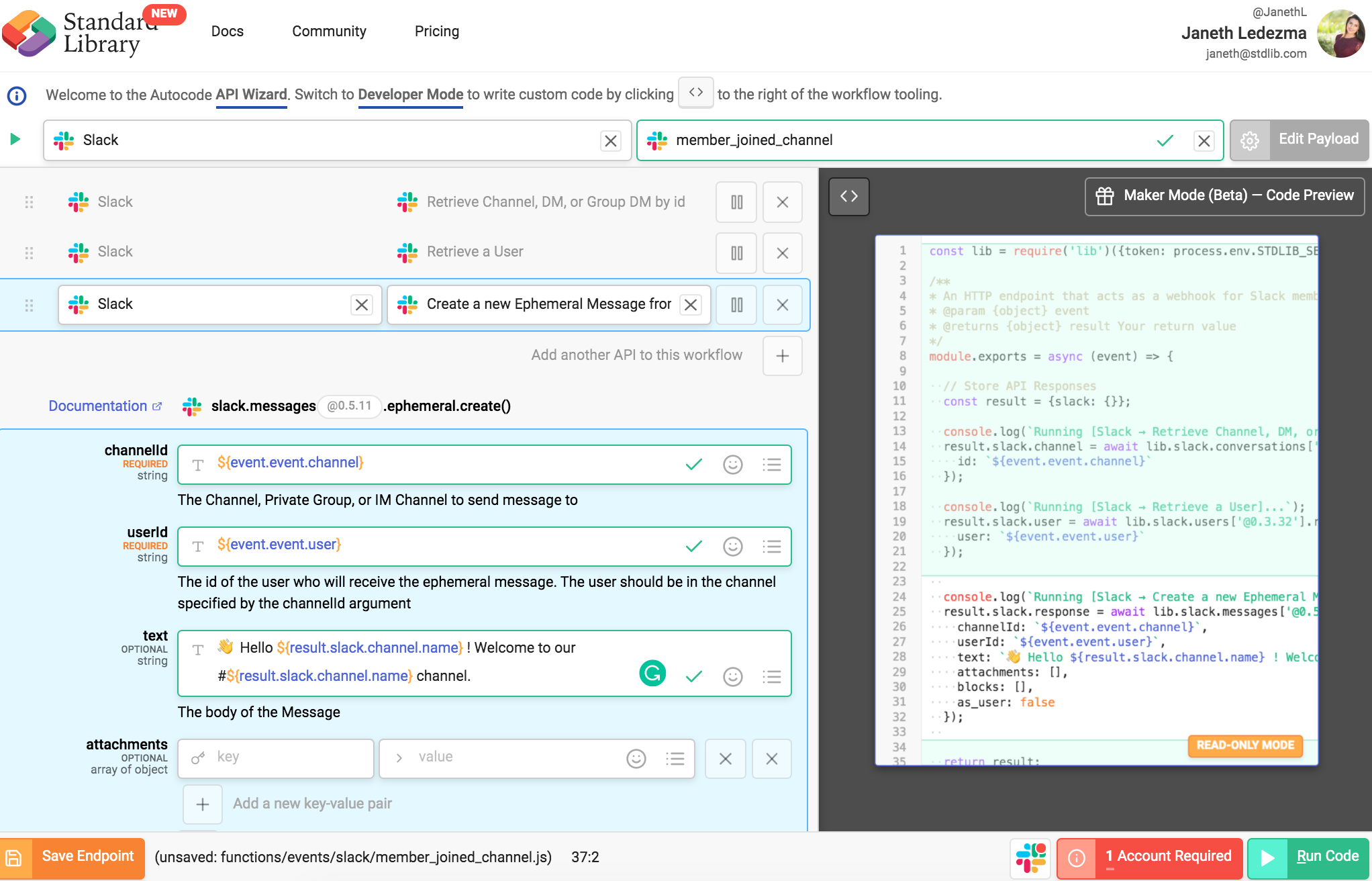The image size is (1372, 881).
Task: Open variable list for attachments value
Action: (675, 759)
